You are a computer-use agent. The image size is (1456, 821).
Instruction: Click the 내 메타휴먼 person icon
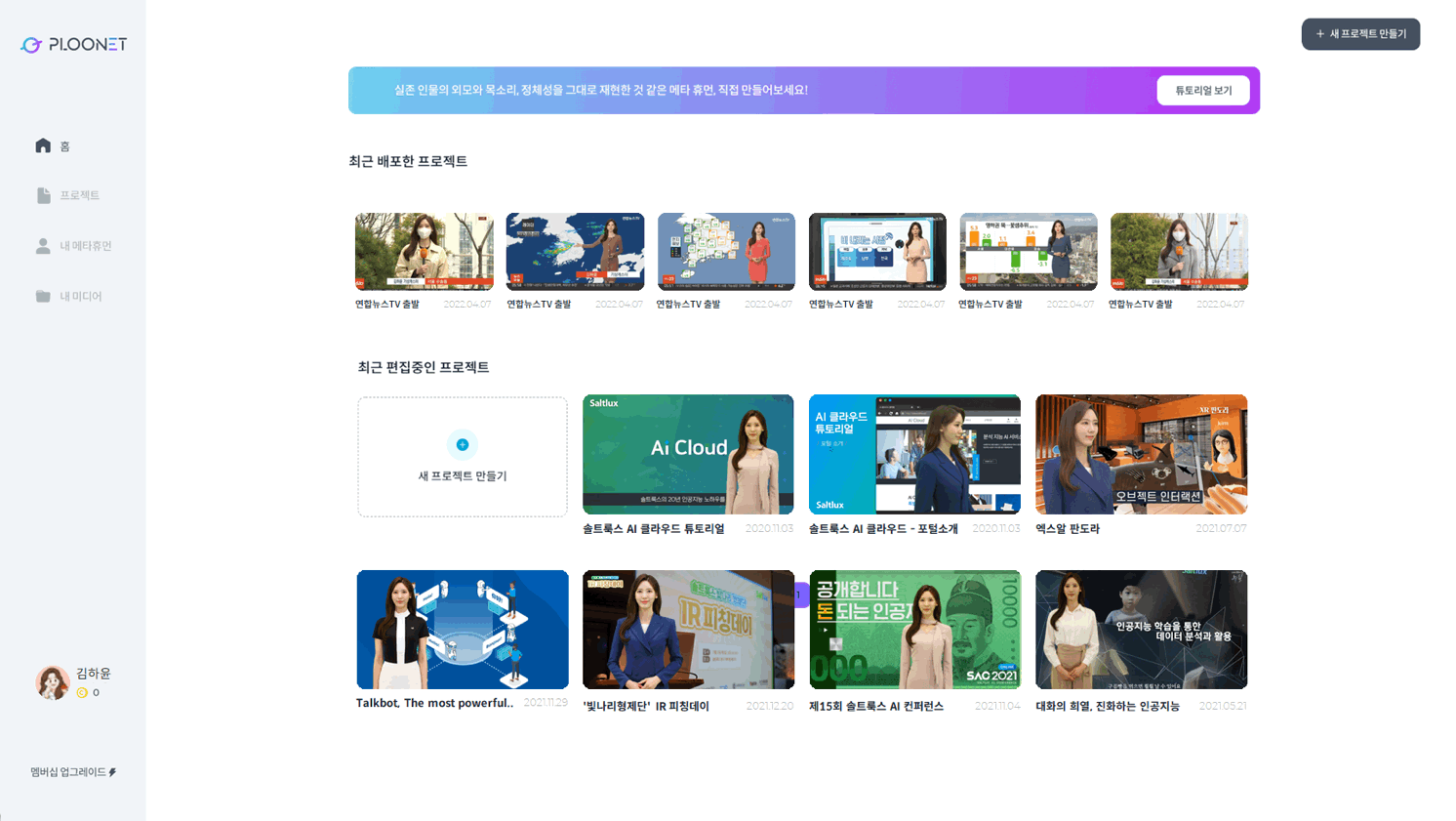point(43,246)
